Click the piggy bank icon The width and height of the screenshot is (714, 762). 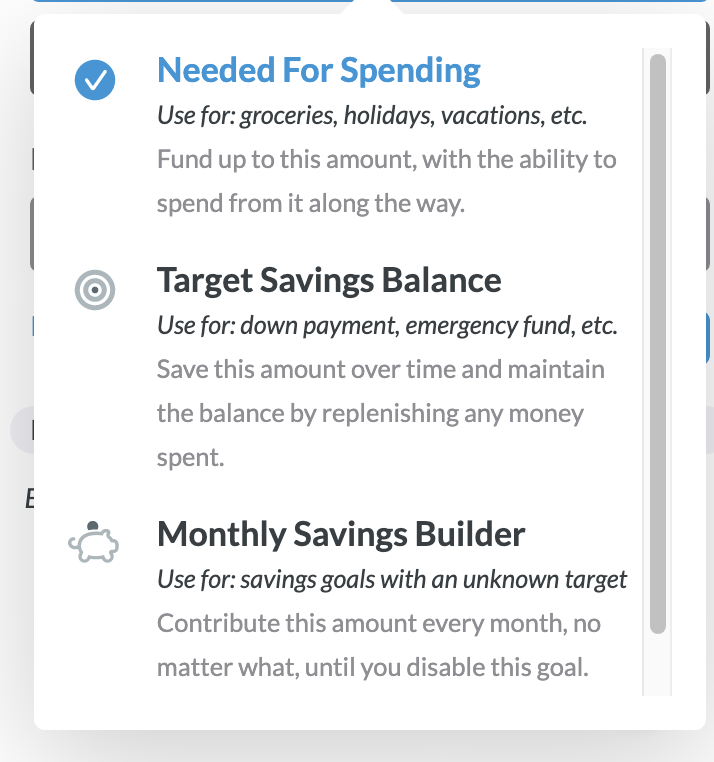click(93, 542)
